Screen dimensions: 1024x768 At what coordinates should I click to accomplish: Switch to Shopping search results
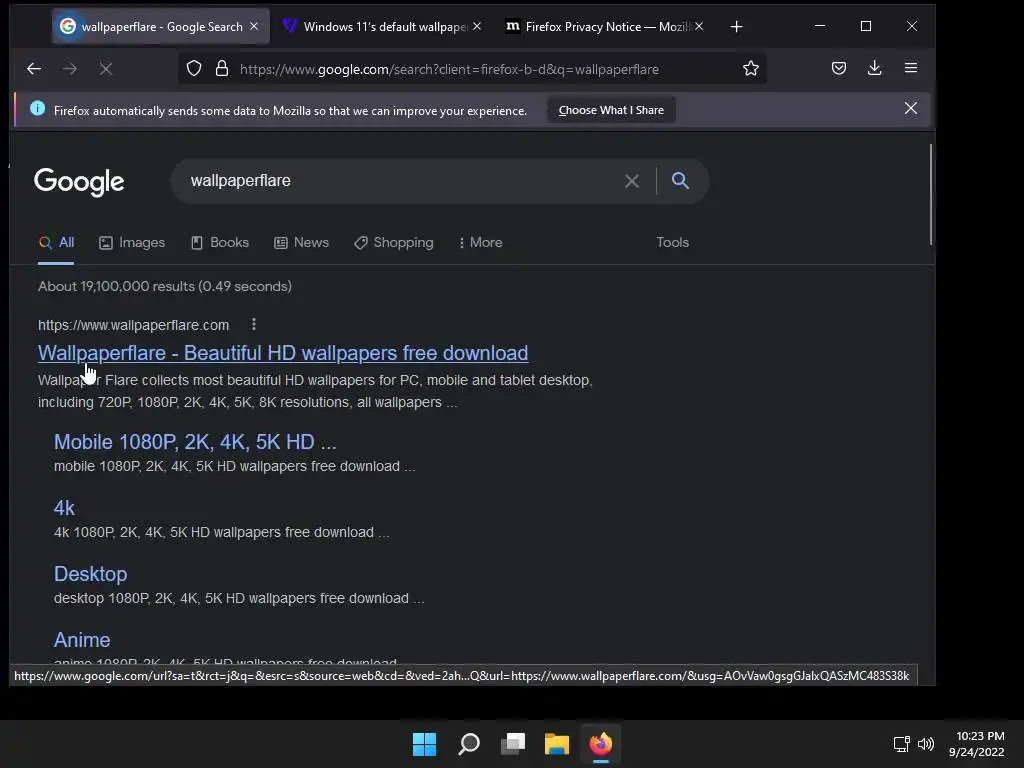coord(393,242)
